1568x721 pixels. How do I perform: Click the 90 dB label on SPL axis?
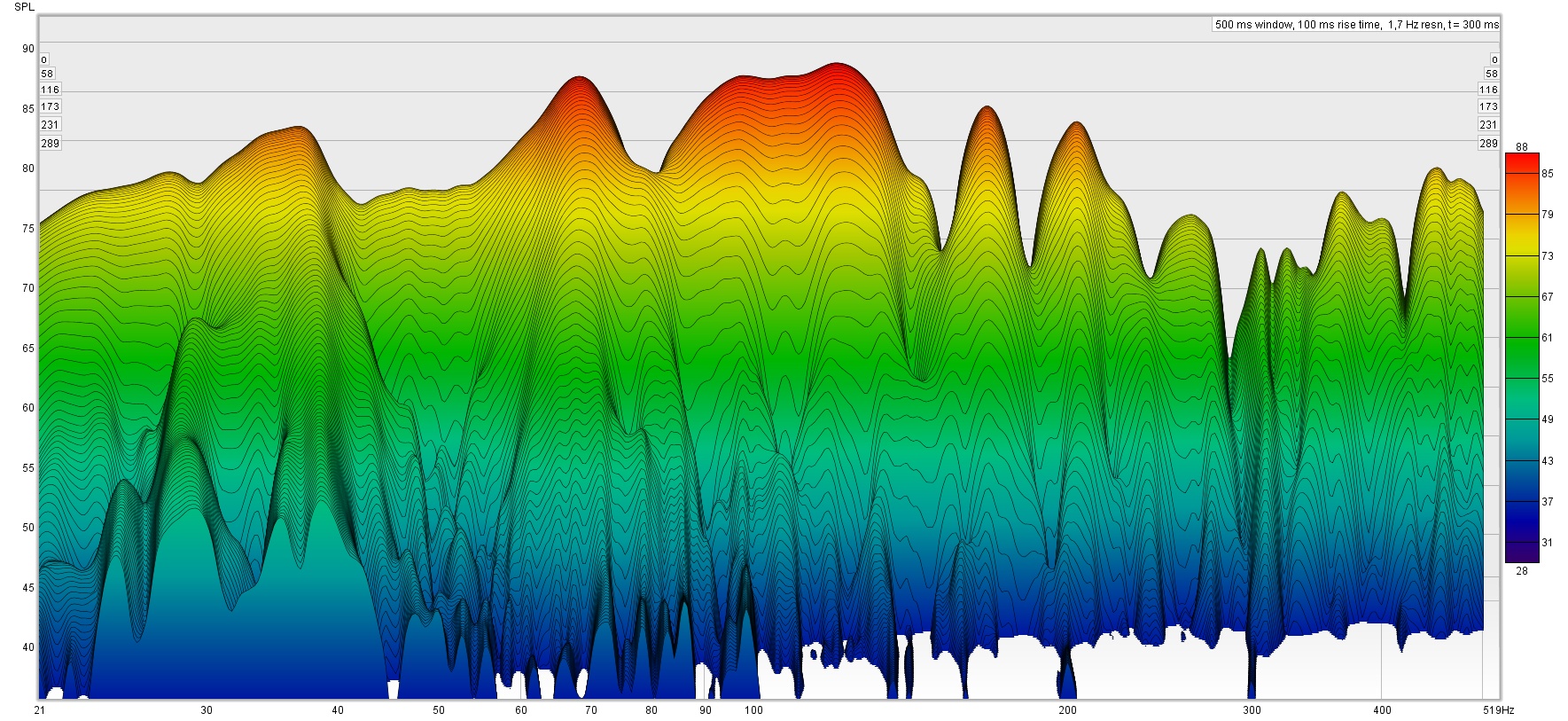(28, 49)
